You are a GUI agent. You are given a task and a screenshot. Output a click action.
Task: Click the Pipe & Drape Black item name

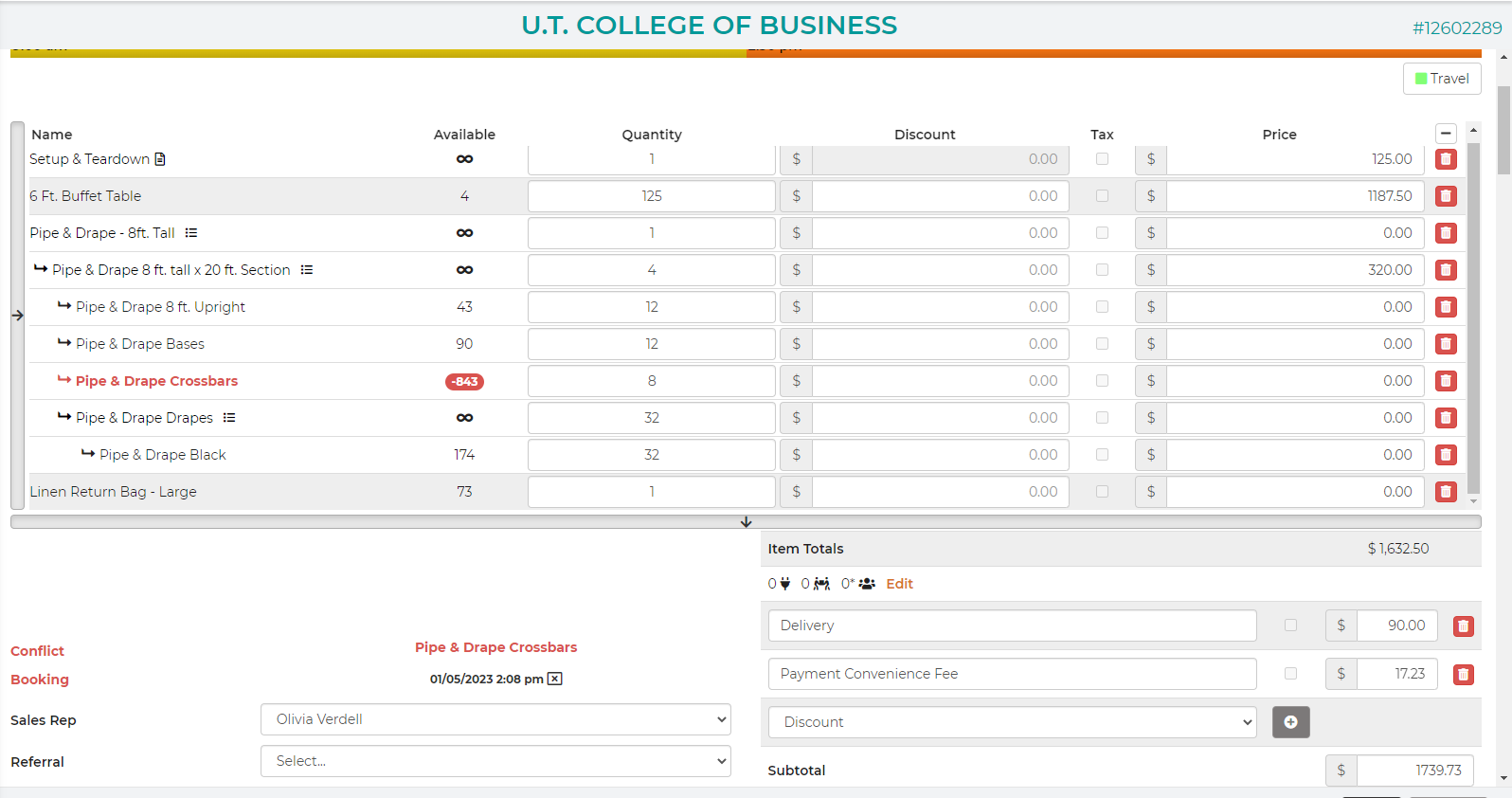[x=163, y=455]
